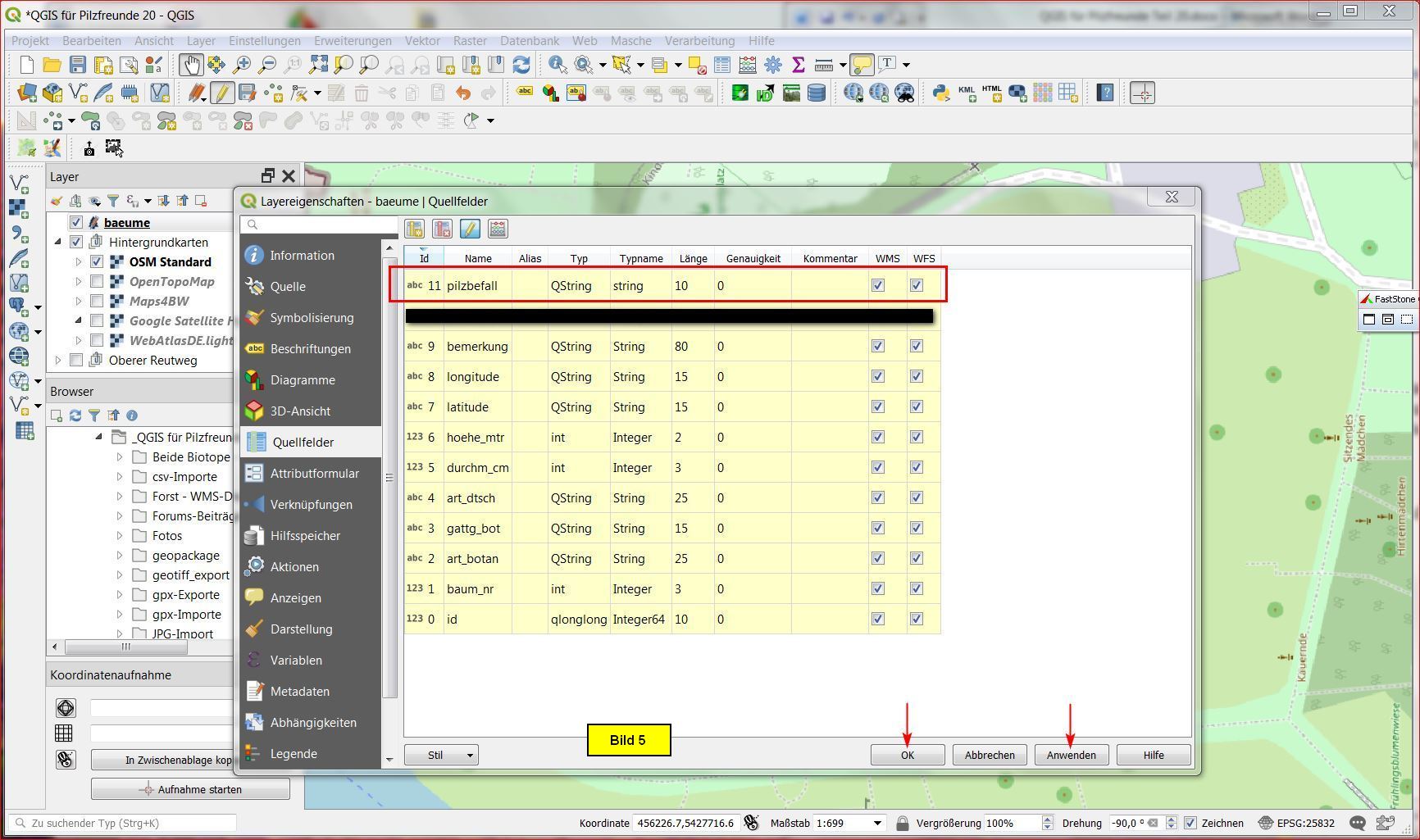This screenshot has width=1420, height=840.
Task: Uncheck the OSM Standard layer visibility
Action: pos(97,262)
